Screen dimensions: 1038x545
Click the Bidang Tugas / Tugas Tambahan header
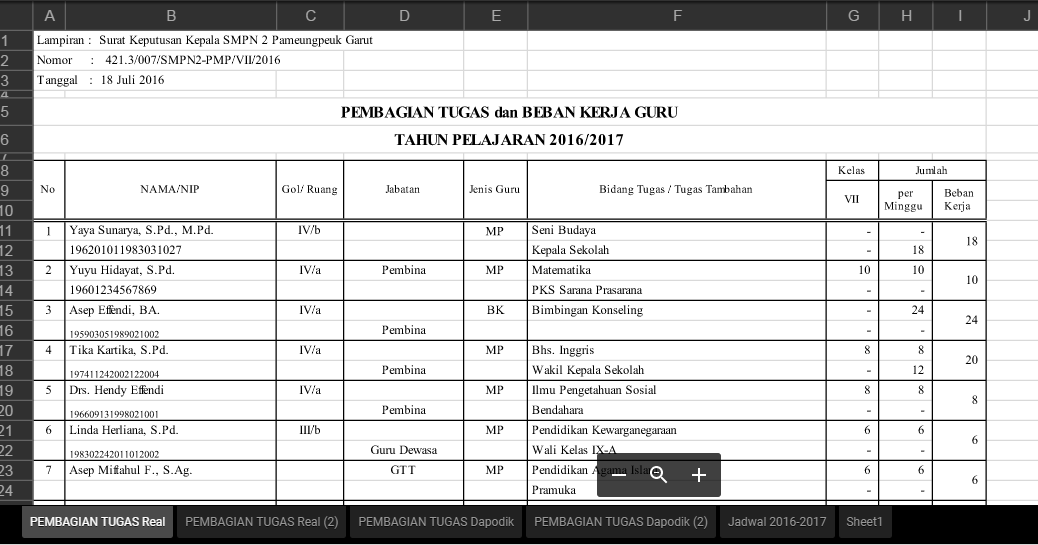click(676, 189)
